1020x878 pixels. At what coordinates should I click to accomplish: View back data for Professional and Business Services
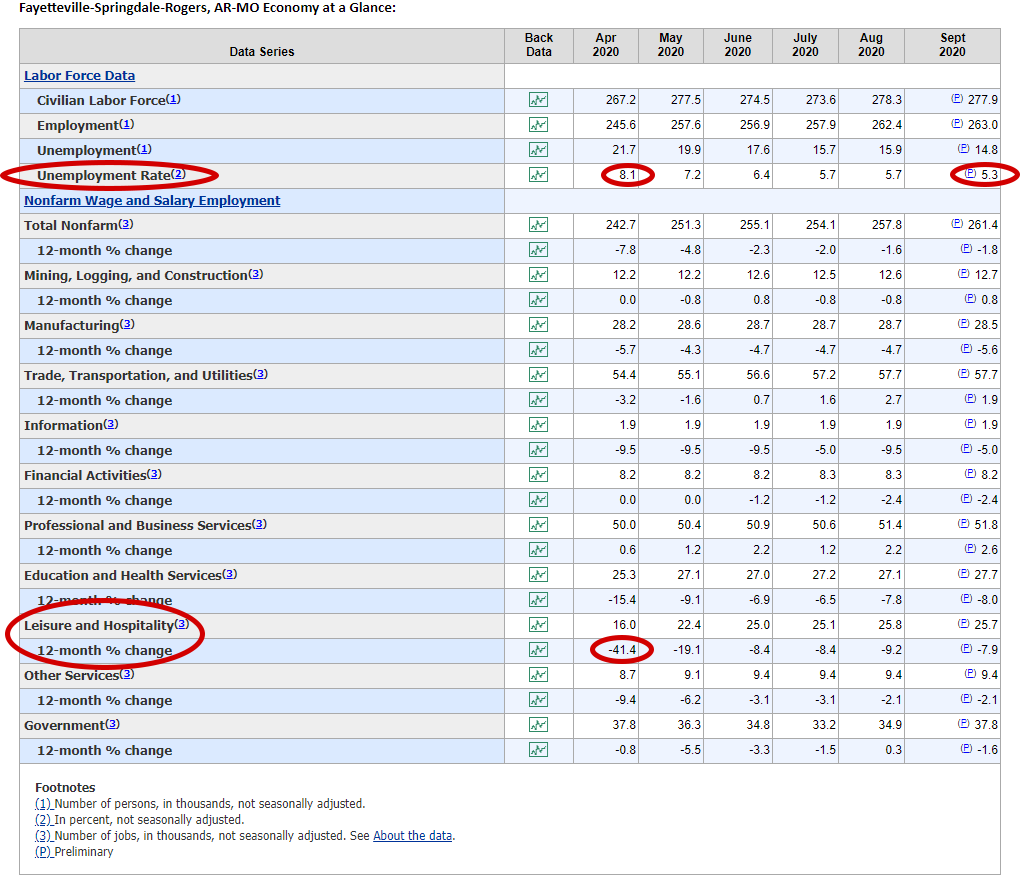pos(538,525)
